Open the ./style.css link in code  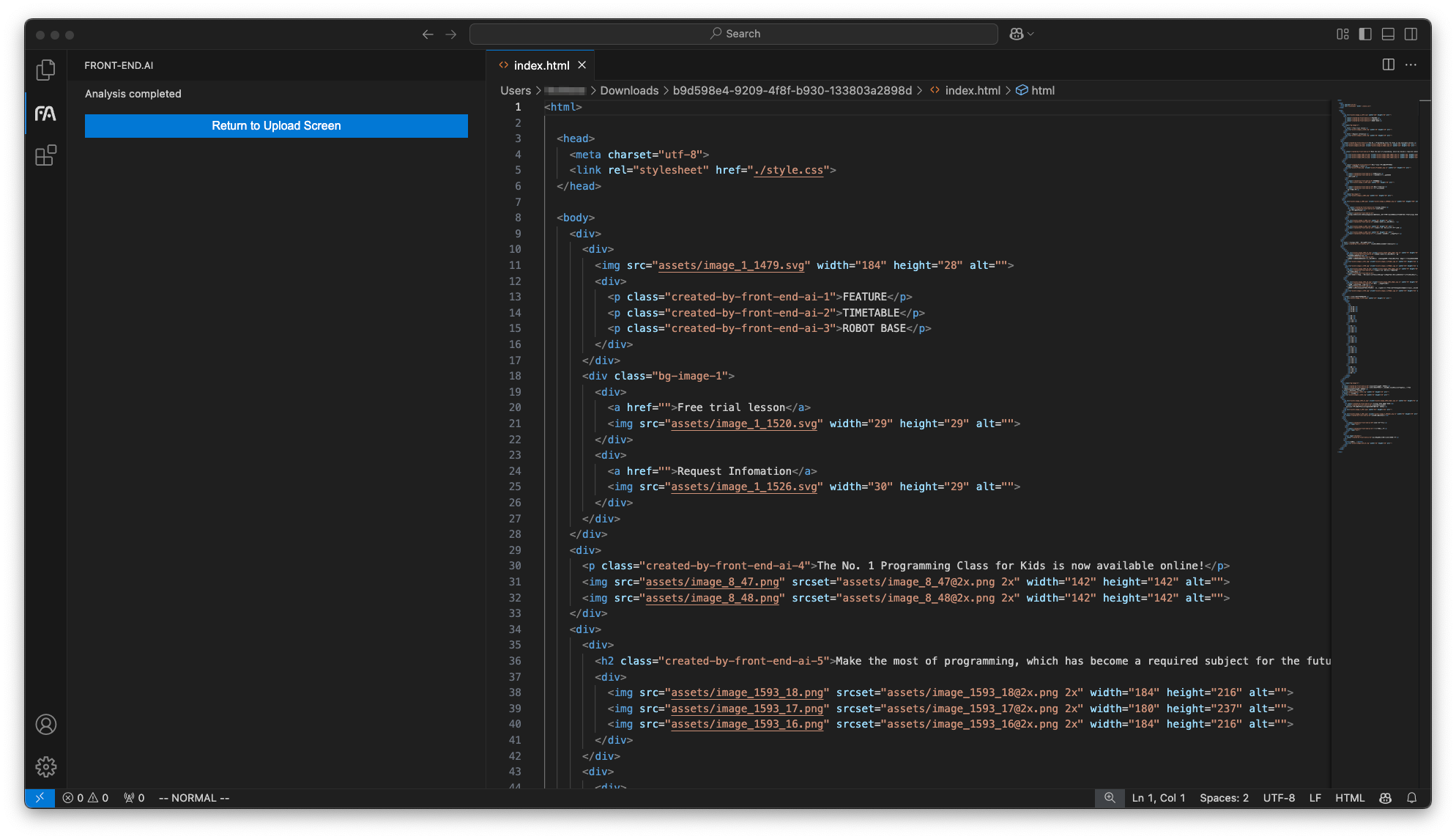(787, 170)
